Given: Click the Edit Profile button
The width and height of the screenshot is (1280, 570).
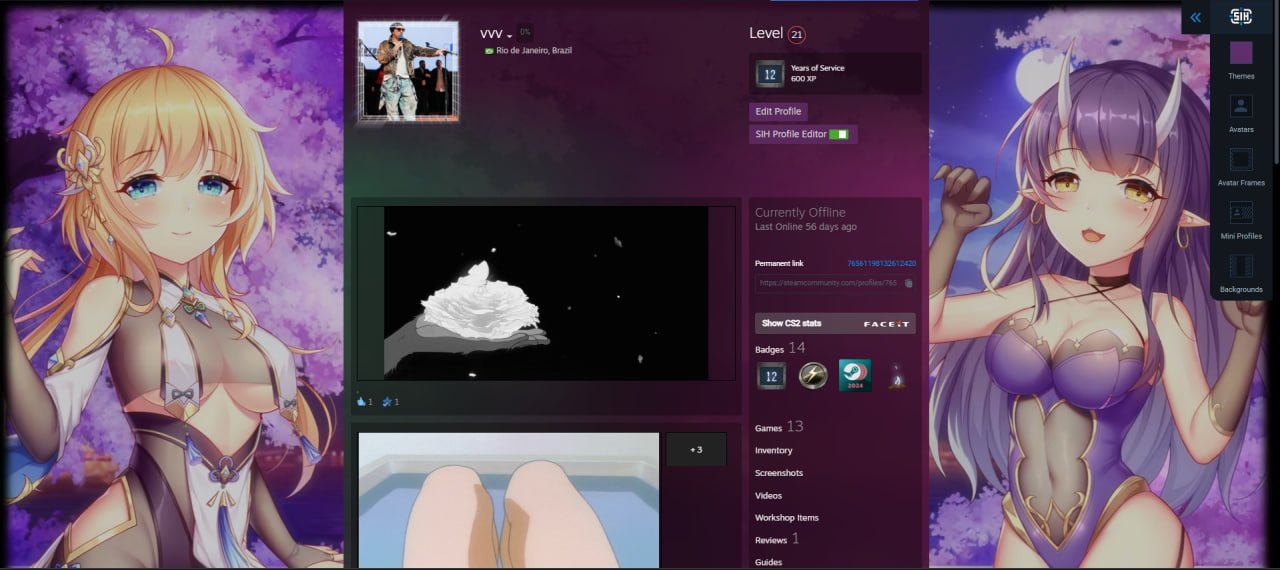Looking at the screenshot, I should tap(778, 111).
